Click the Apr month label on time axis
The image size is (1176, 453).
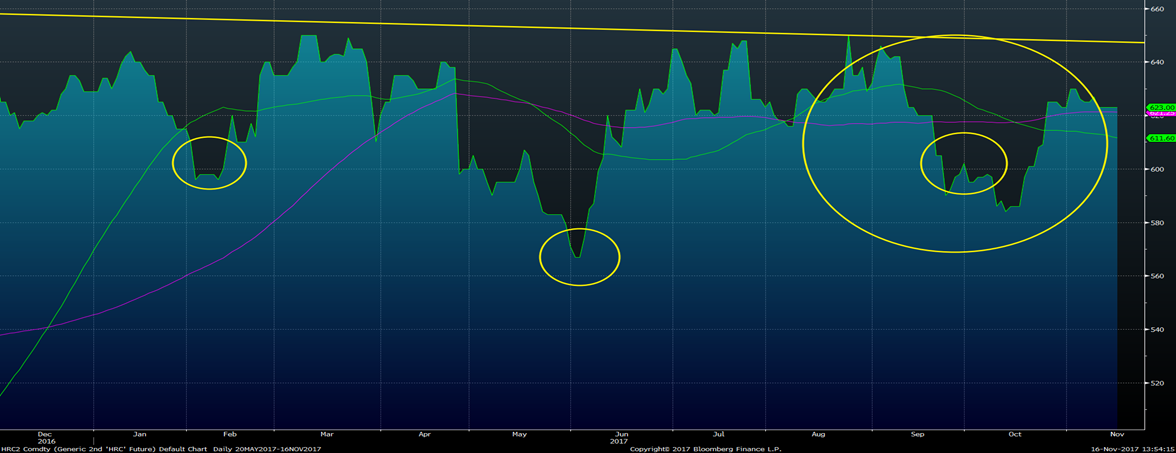click(x=424, y=435)
